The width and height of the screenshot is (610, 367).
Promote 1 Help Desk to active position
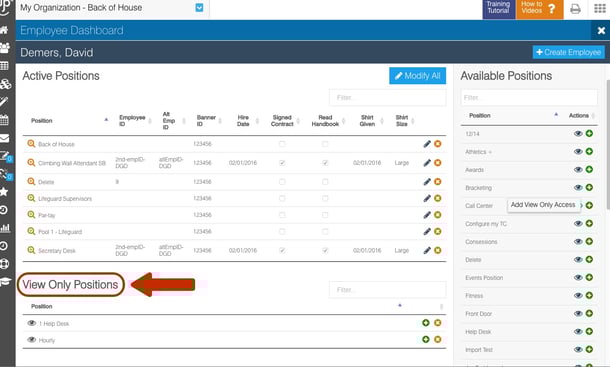click(426, 323)
